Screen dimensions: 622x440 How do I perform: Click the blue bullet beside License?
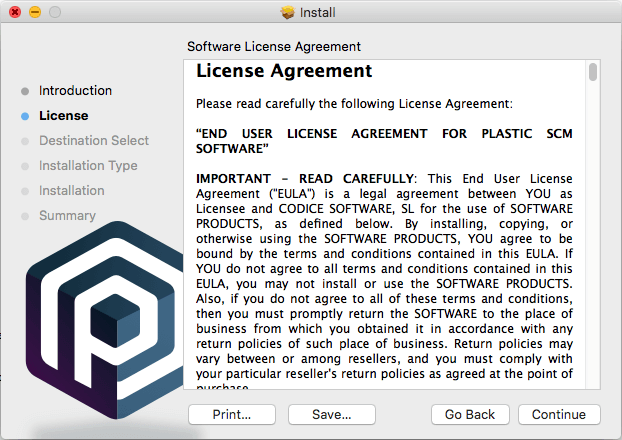point(25,116)
